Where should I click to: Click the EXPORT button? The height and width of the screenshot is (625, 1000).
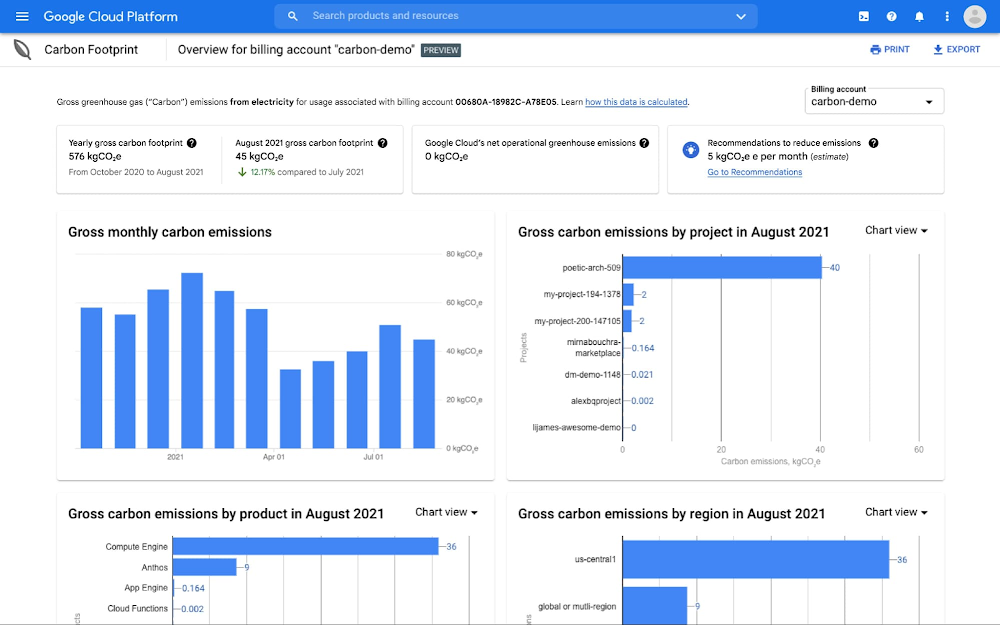coord(957,49)
